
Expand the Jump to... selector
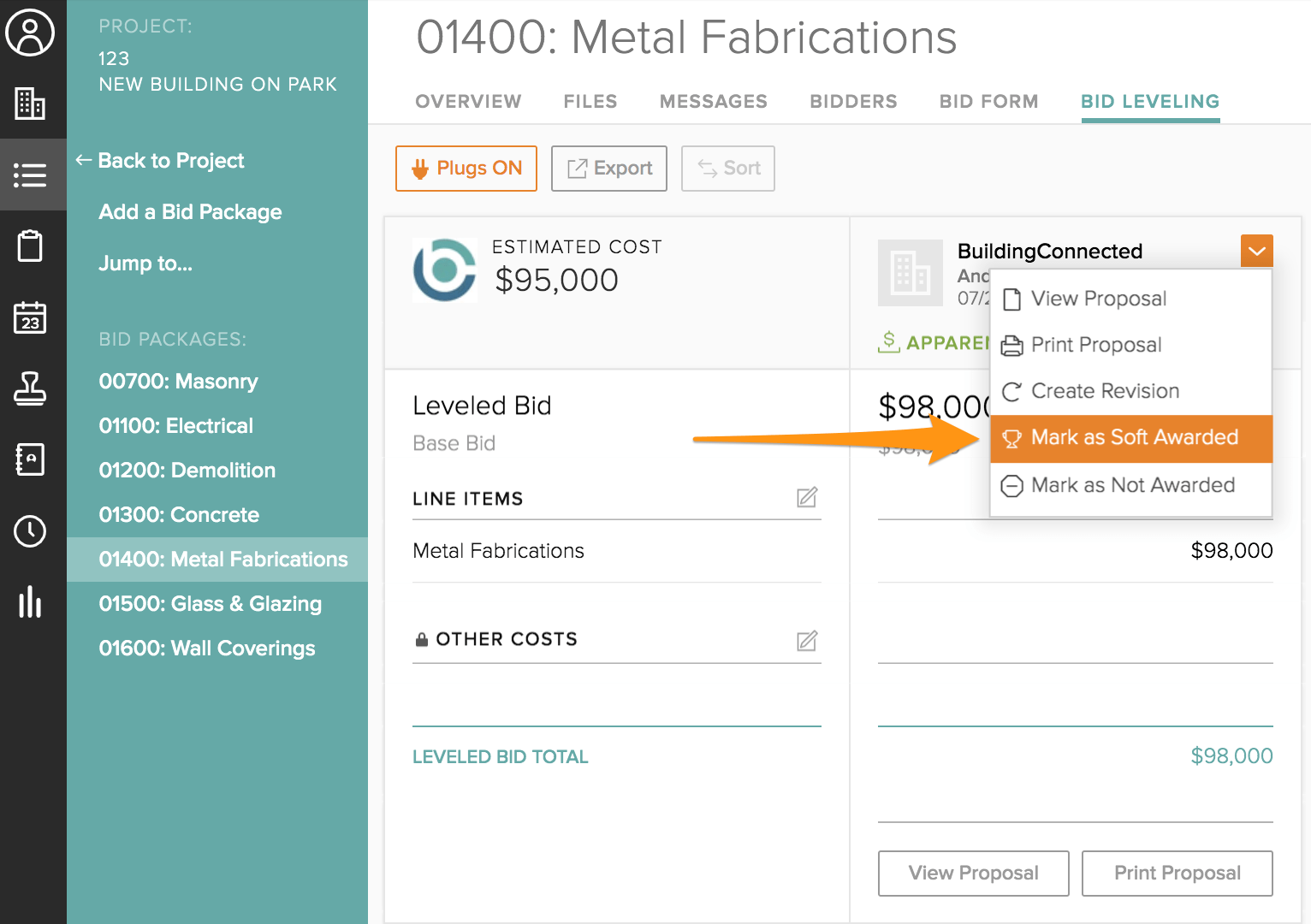click(145, 264)
